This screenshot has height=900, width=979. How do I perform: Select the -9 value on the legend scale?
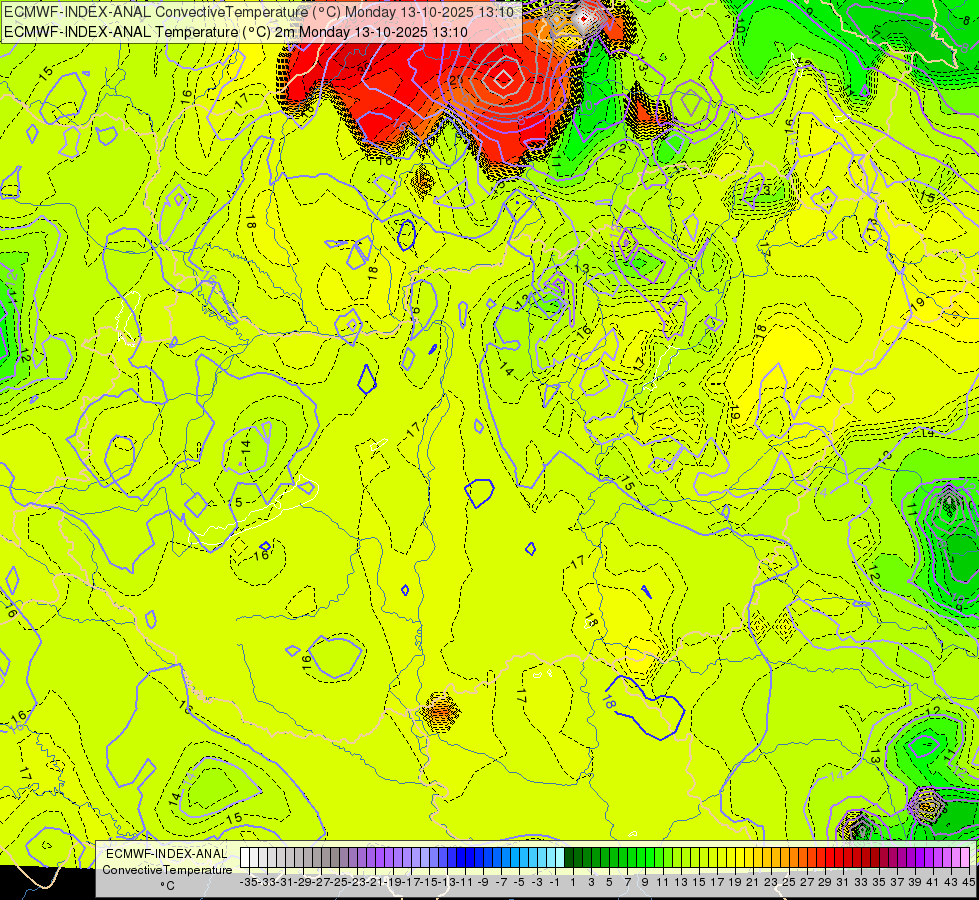[483, 882]
